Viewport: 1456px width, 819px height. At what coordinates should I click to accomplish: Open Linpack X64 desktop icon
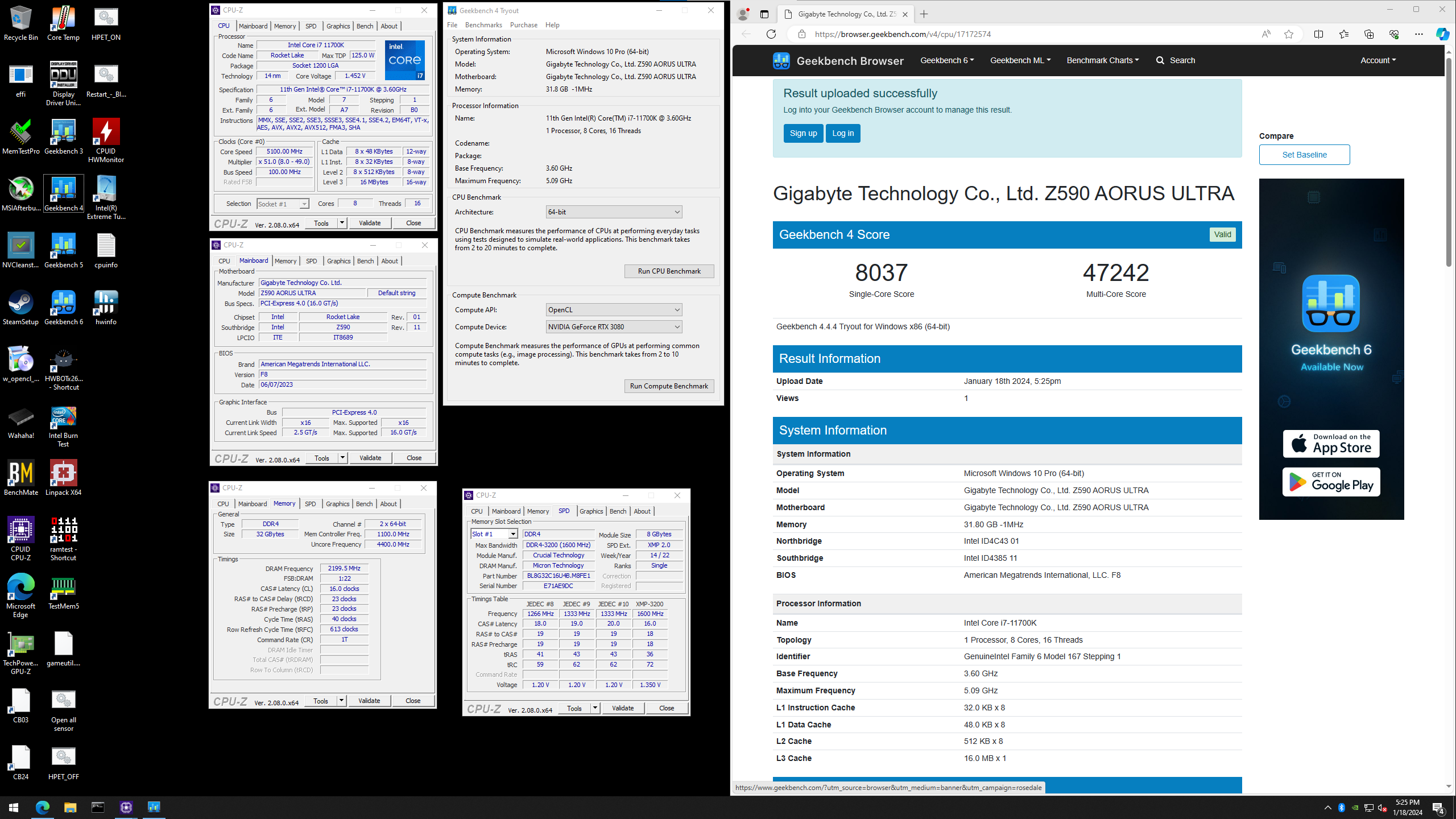click(63, 478)
